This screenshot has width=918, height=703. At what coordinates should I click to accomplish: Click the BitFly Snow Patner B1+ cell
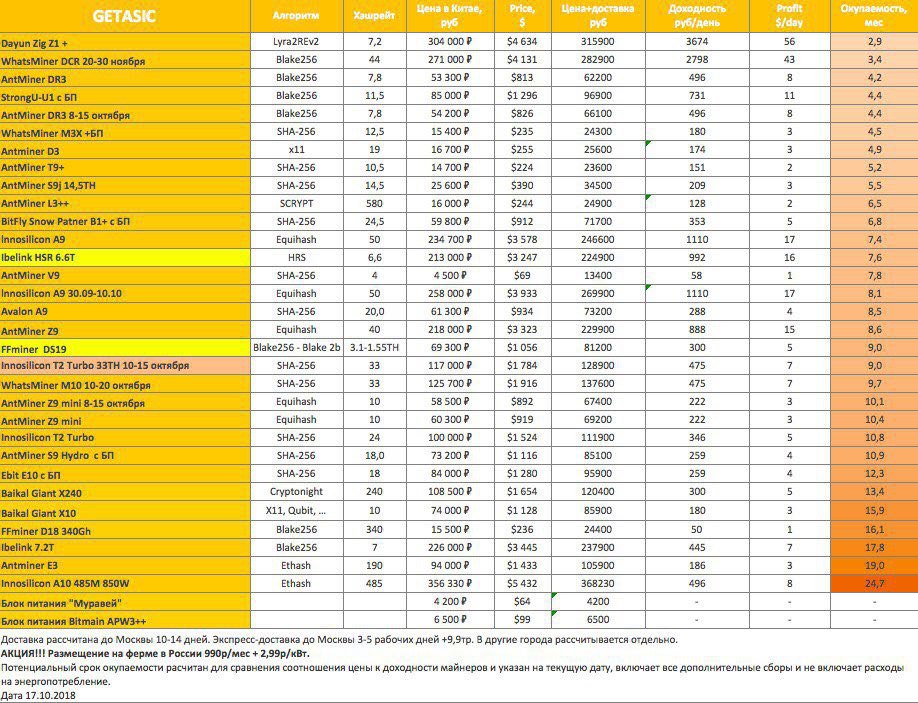(x=125, y=222)
